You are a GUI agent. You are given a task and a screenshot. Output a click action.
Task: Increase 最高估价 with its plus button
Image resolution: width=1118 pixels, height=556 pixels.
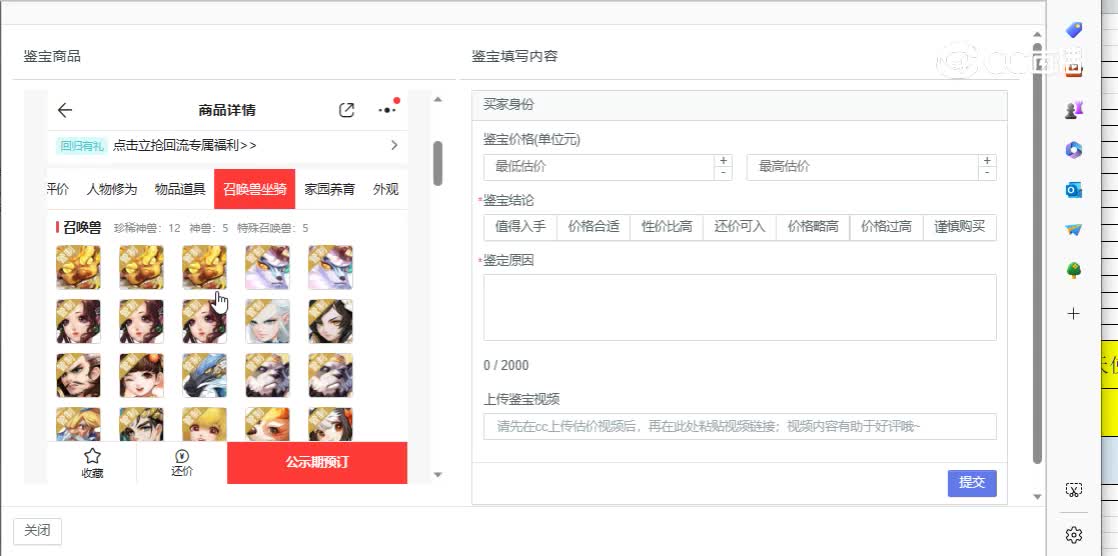(x=988, y=161)
